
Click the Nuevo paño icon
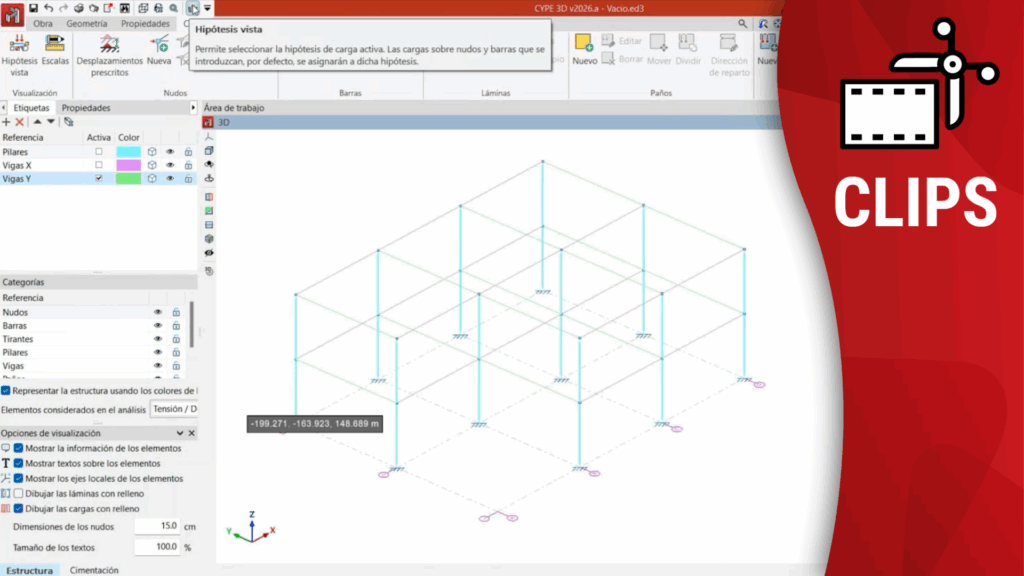point(584,45)
